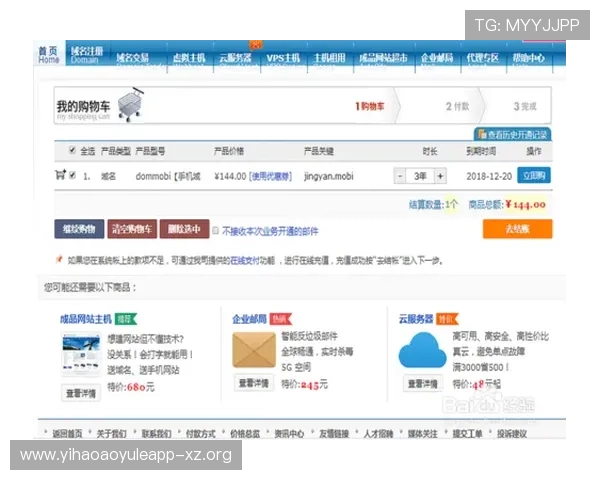
Task: Open the 帮助中心 nav item
Action: [528, 58]
